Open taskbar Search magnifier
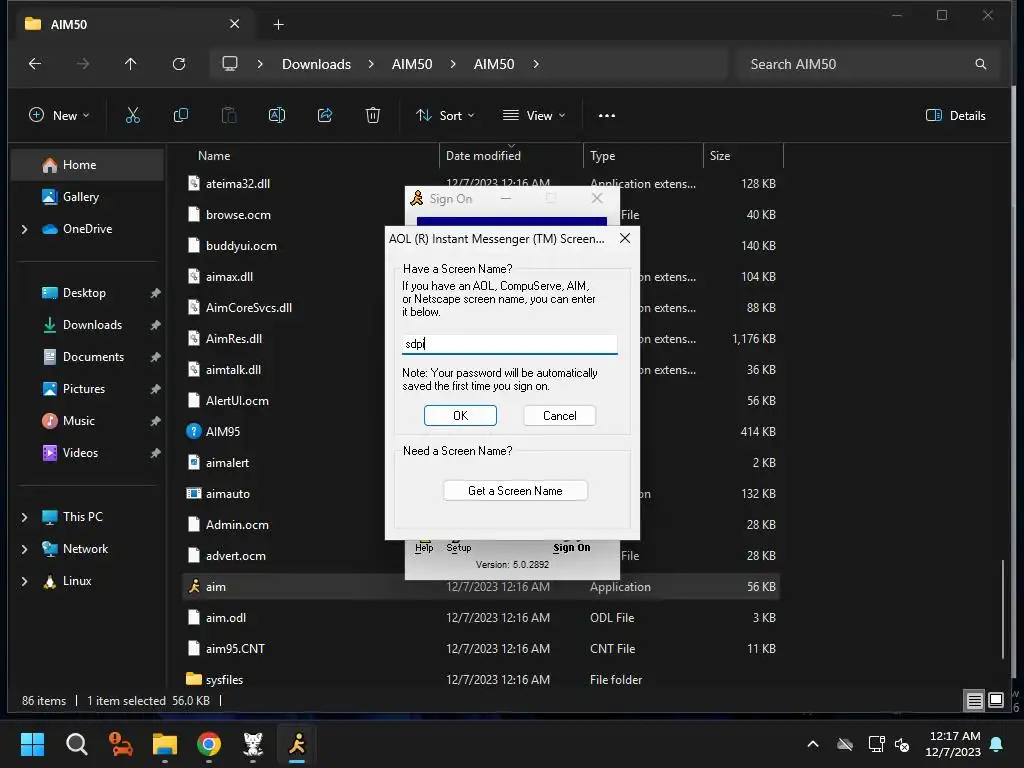Viewport: 1024px width, 768px height. [x=76, y=744]
